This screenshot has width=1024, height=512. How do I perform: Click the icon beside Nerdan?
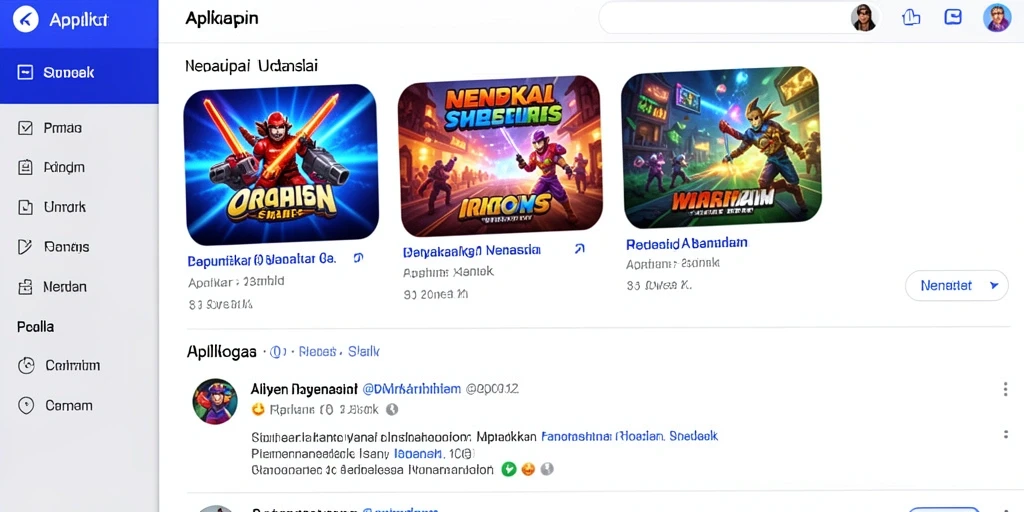coord(25,287)
